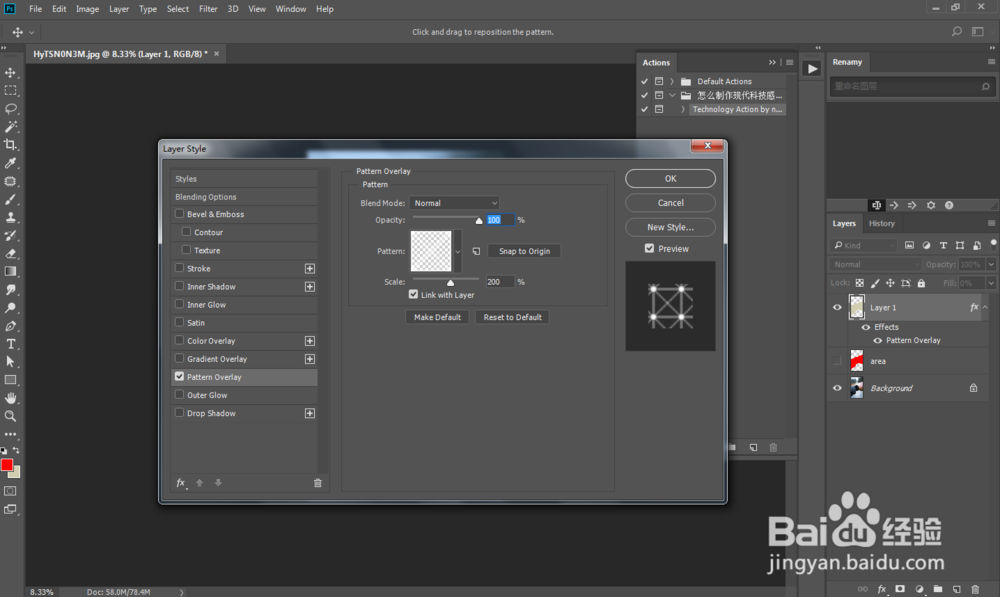Select the Rectangle shape tool

(x=10, y=380)
